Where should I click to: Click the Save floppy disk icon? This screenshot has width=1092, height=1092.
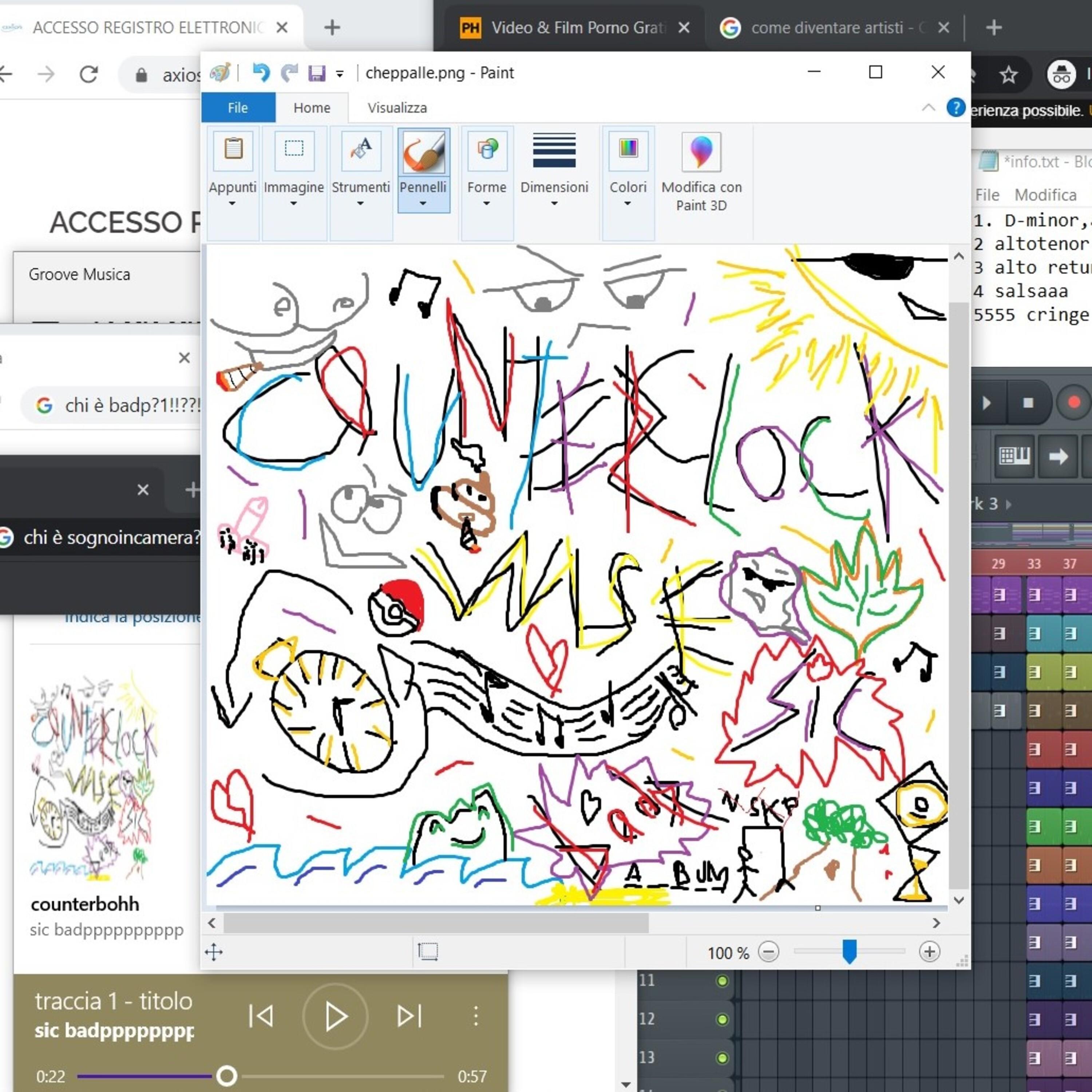pyautogui.click(x=317, y=73)
